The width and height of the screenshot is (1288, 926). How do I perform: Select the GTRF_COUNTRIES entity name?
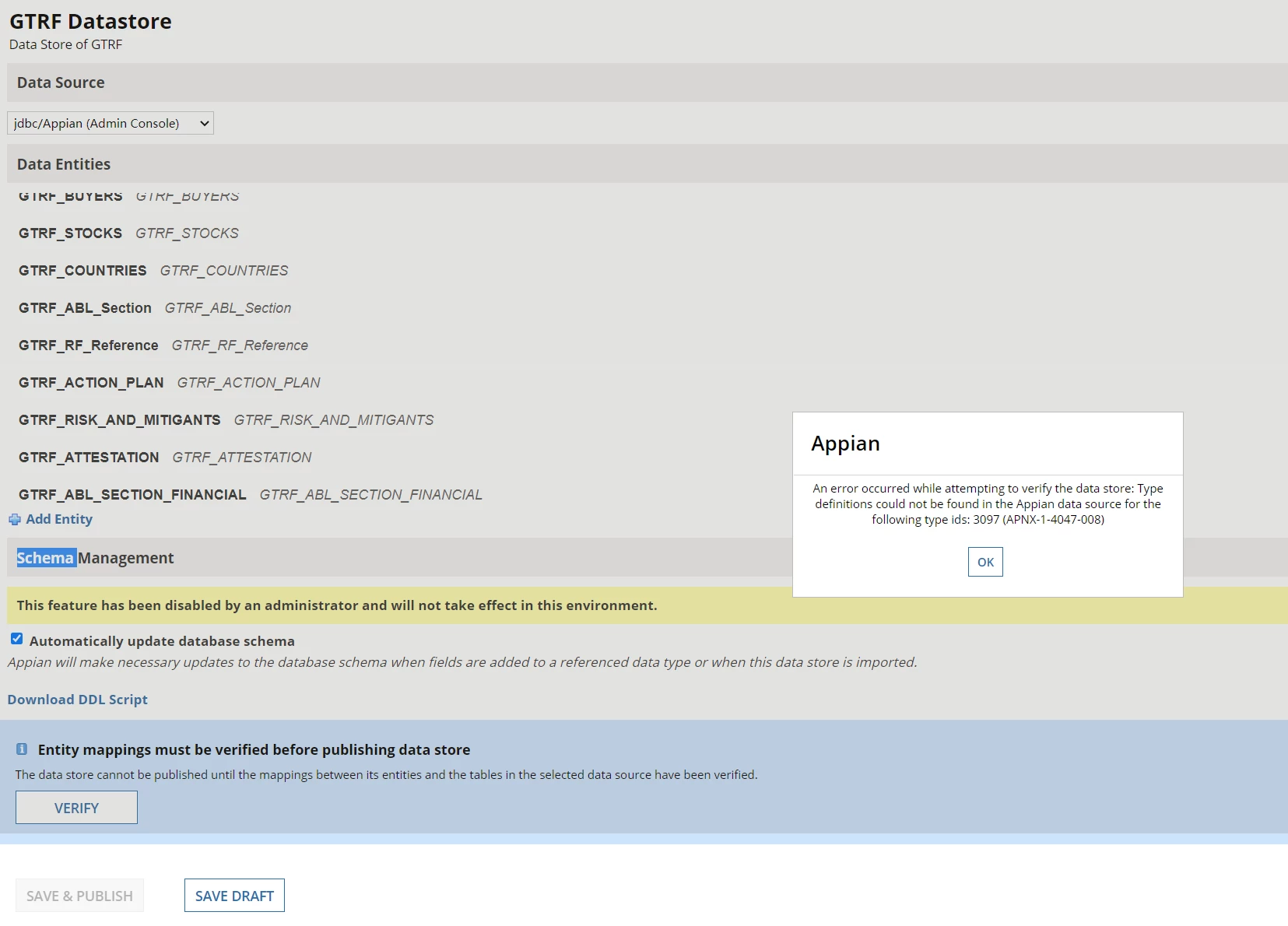82,271
